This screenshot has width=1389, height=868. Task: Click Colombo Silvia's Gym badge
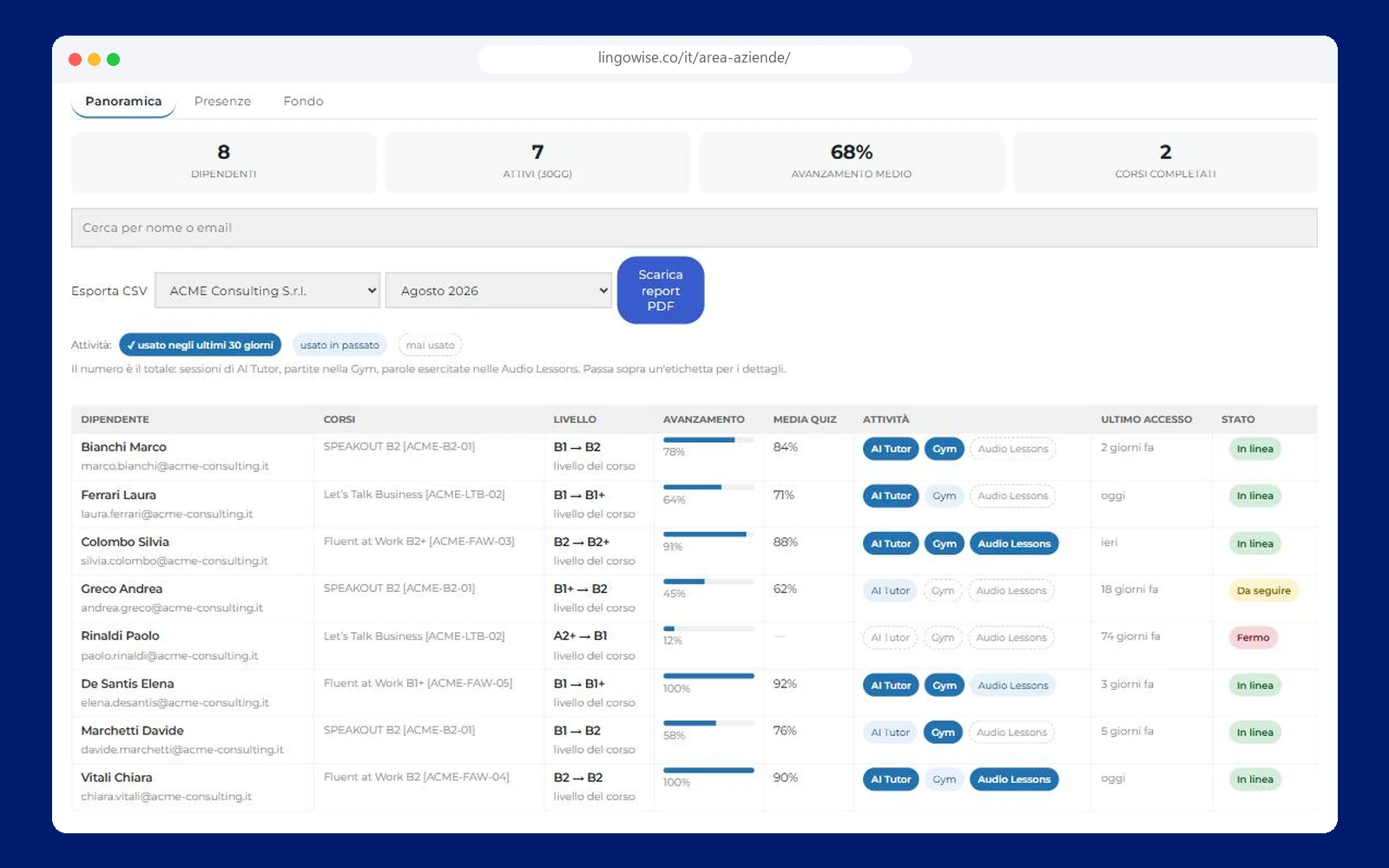pyautogui.click(x=944, y=543)
